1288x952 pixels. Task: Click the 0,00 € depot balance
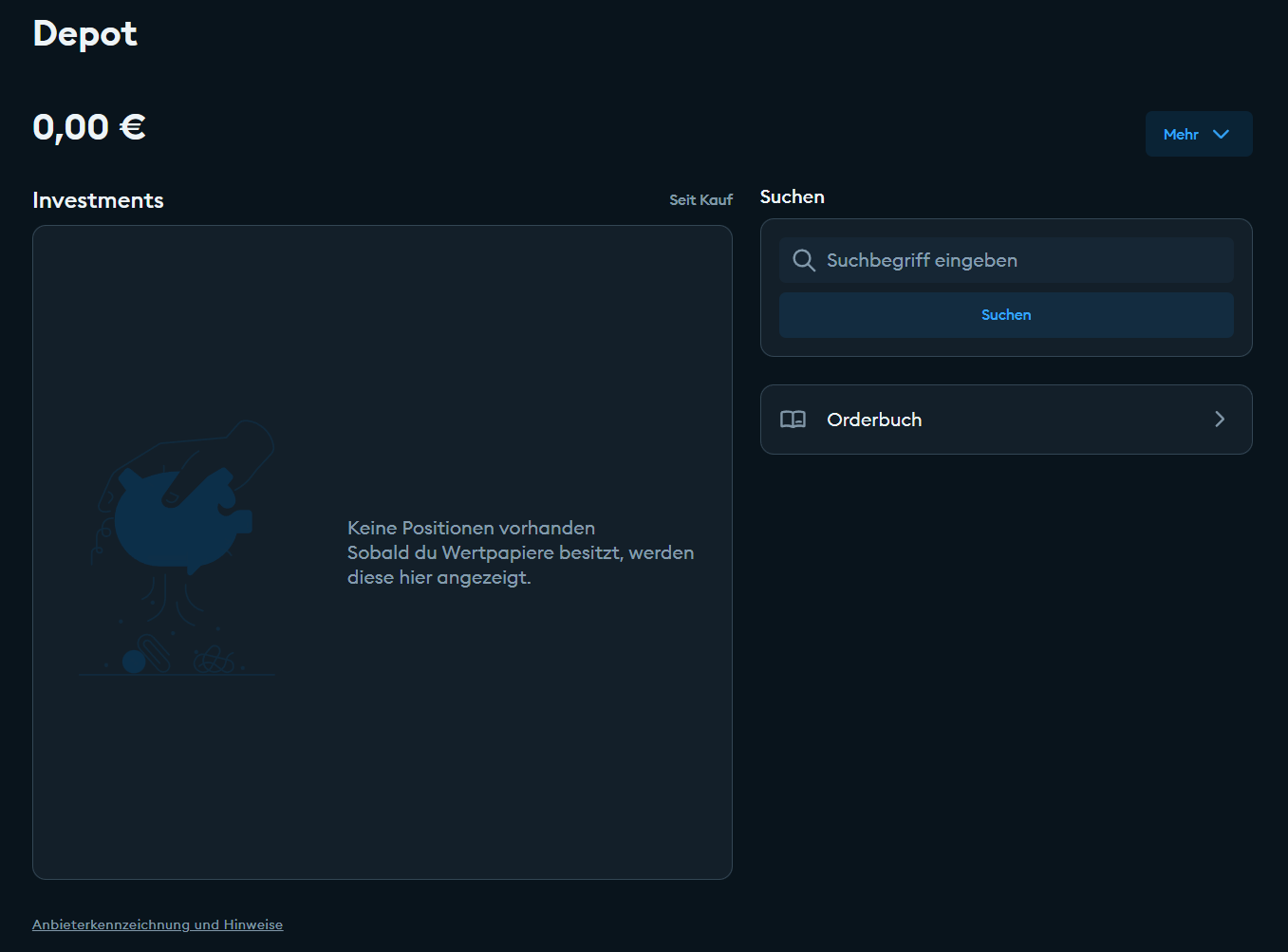click(89, 127)
